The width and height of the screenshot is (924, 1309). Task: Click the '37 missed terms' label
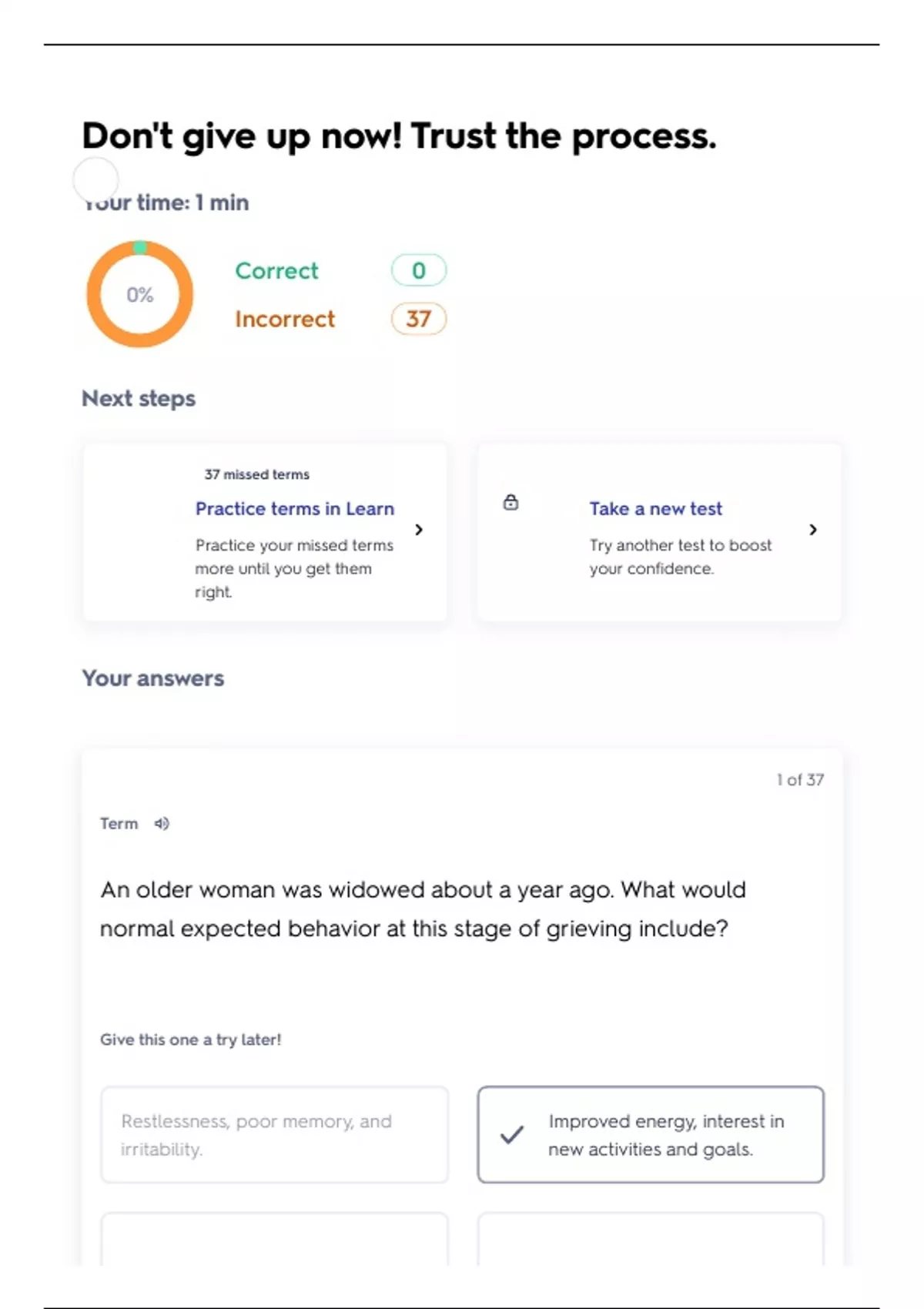coord(256,474)
